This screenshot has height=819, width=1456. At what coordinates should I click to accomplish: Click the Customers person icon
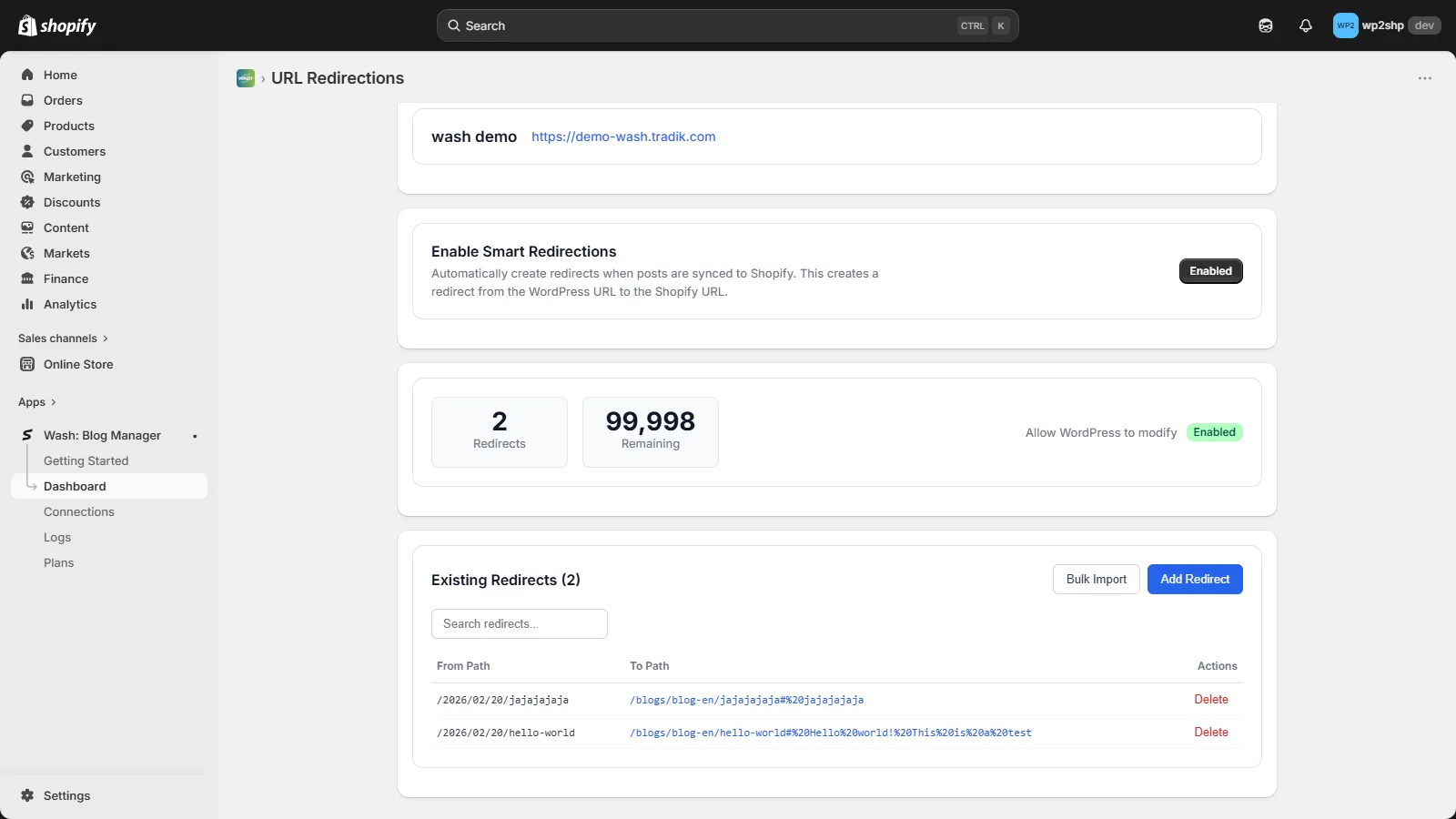27,151
